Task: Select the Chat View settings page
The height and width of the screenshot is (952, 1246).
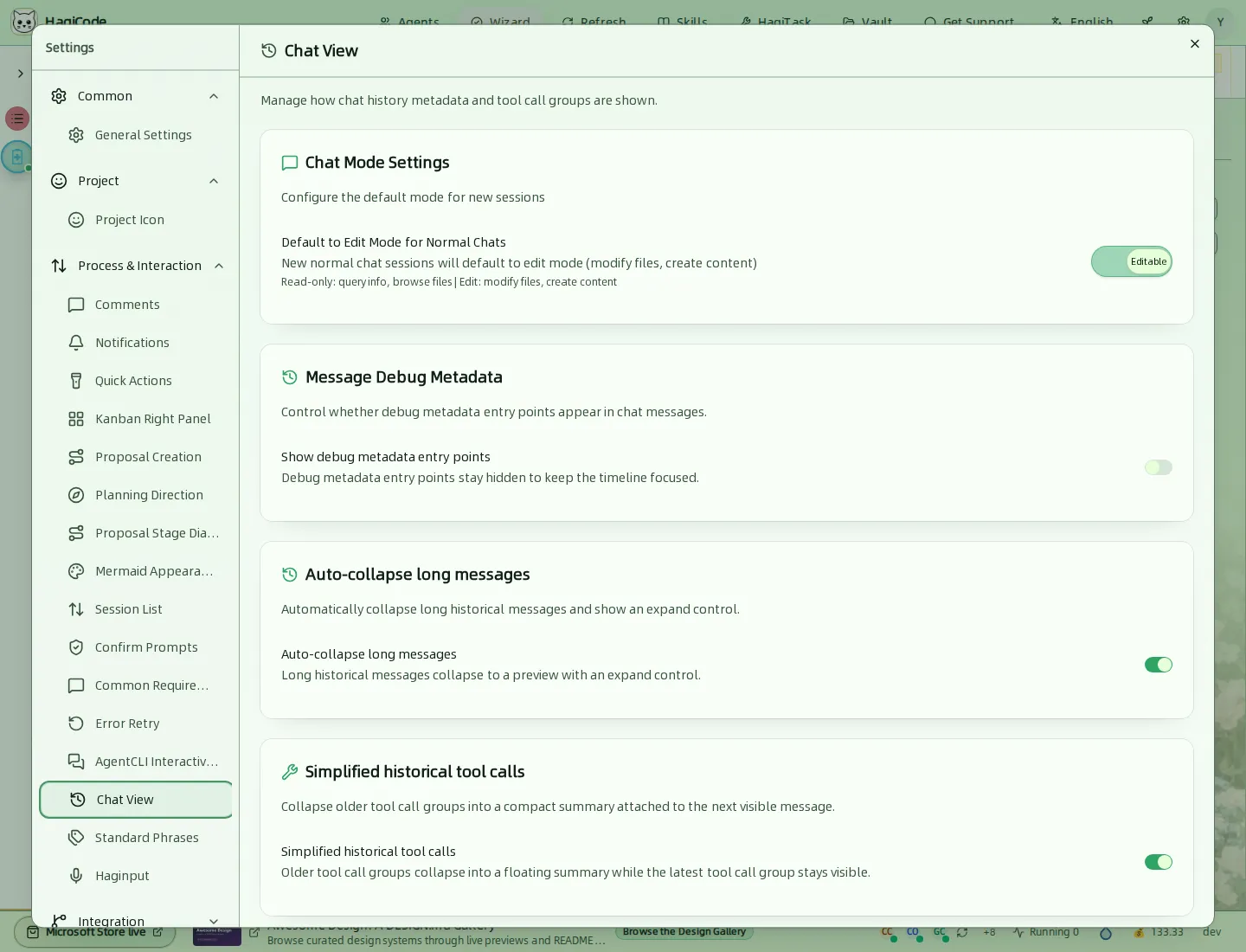Action: tap(136, 800)
